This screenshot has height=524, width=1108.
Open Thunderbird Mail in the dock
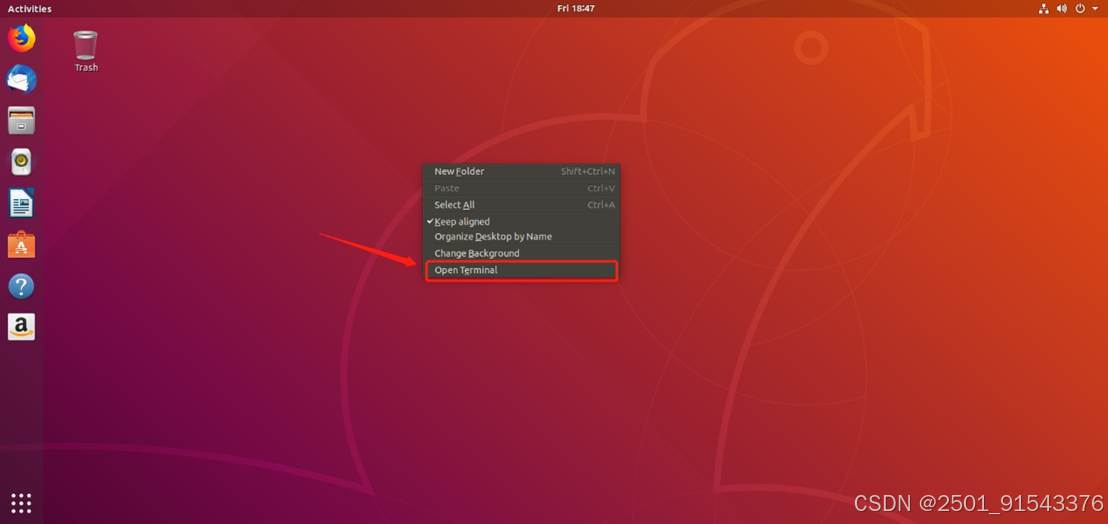click(x=21, y=79)
